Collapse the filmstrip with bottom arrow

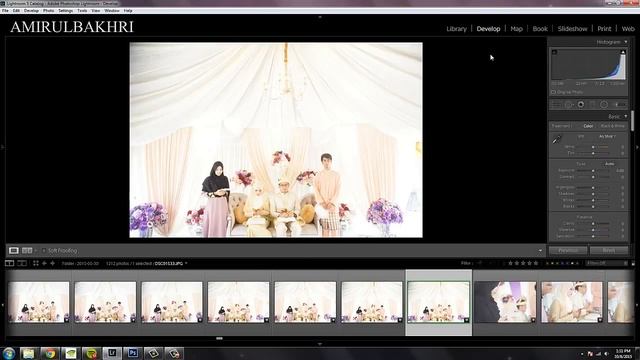(x=320, y=344)
